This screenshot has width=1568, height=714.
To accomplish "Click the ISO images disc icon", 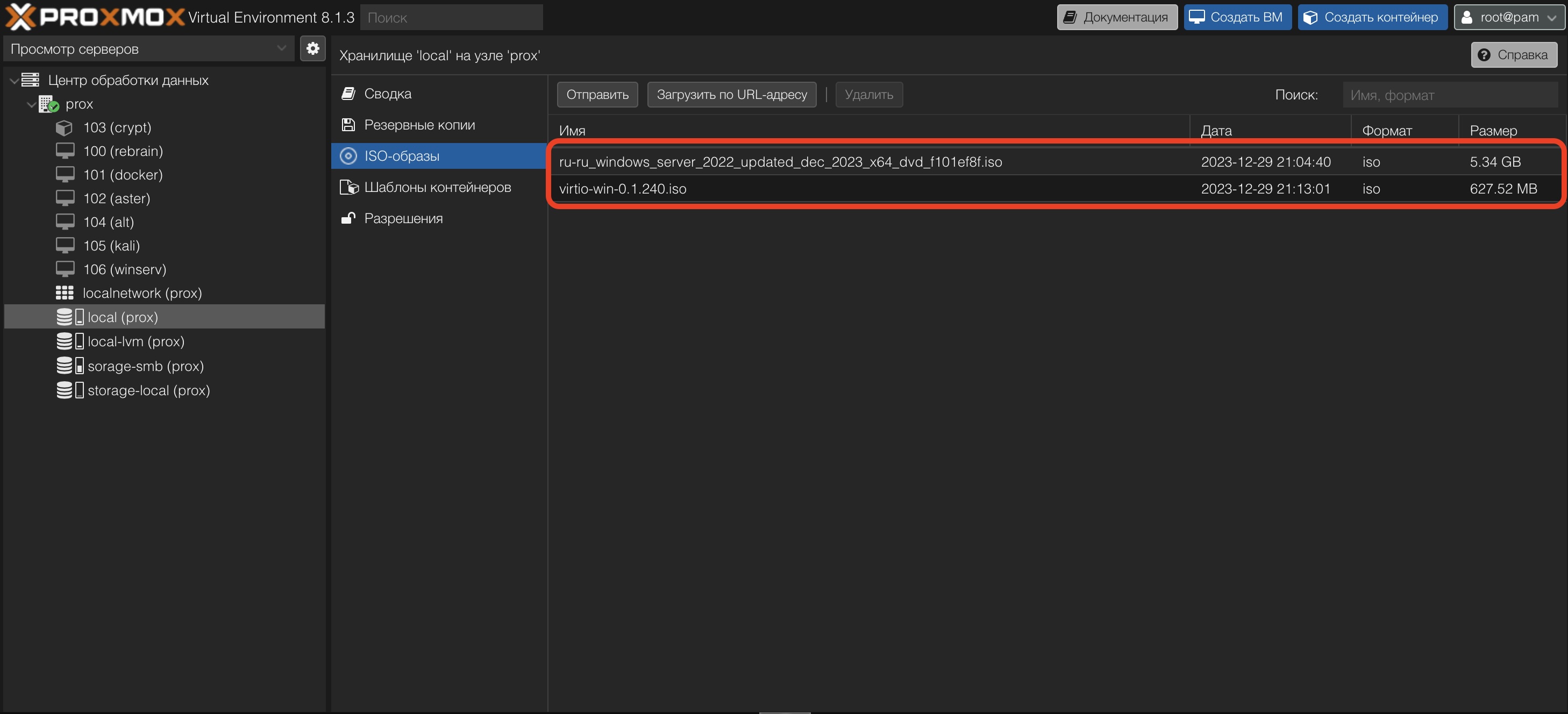I will pos(348,156).
